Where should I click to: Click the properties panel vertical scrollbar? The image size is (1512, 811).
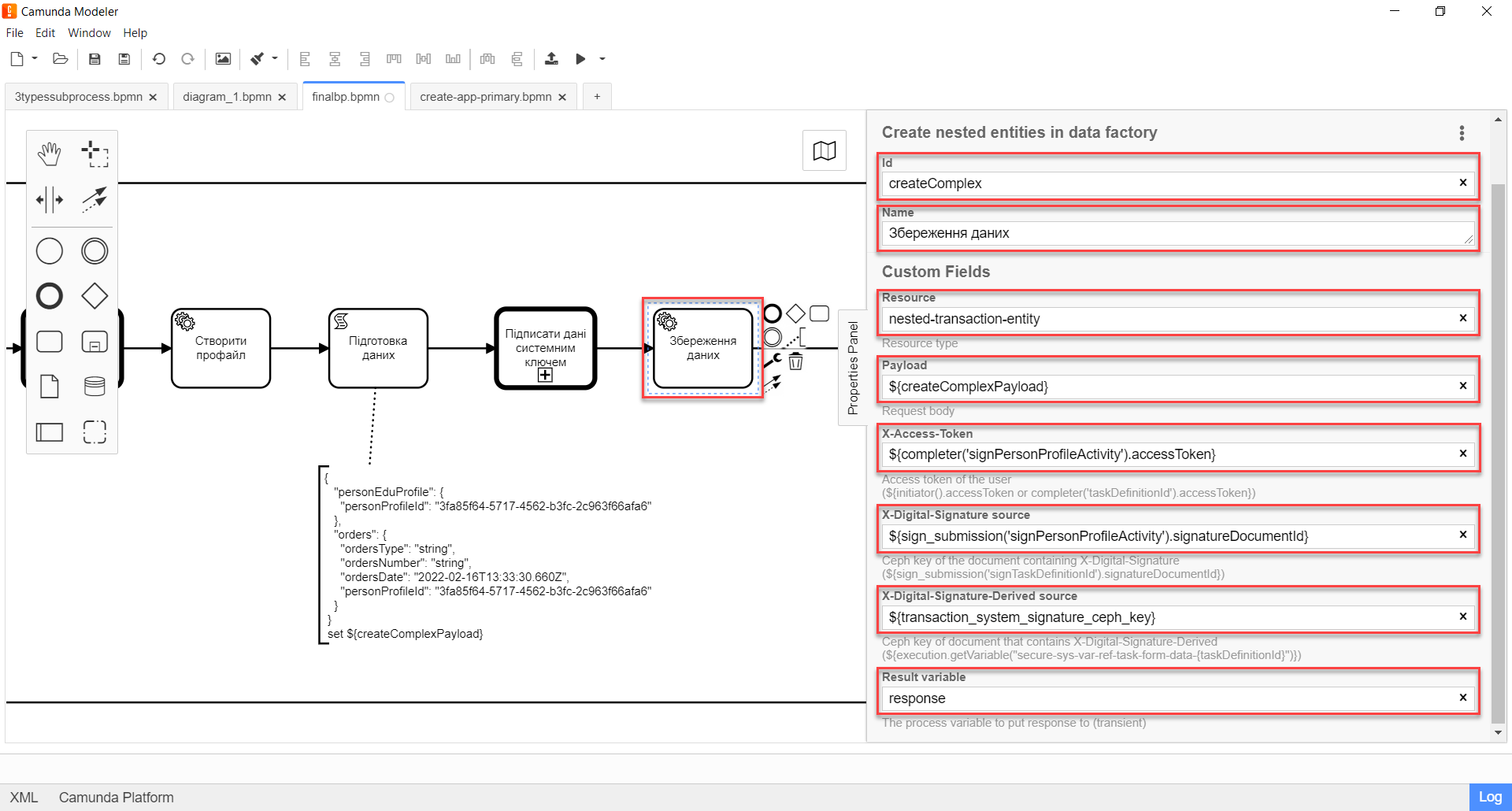point(1498,453)
